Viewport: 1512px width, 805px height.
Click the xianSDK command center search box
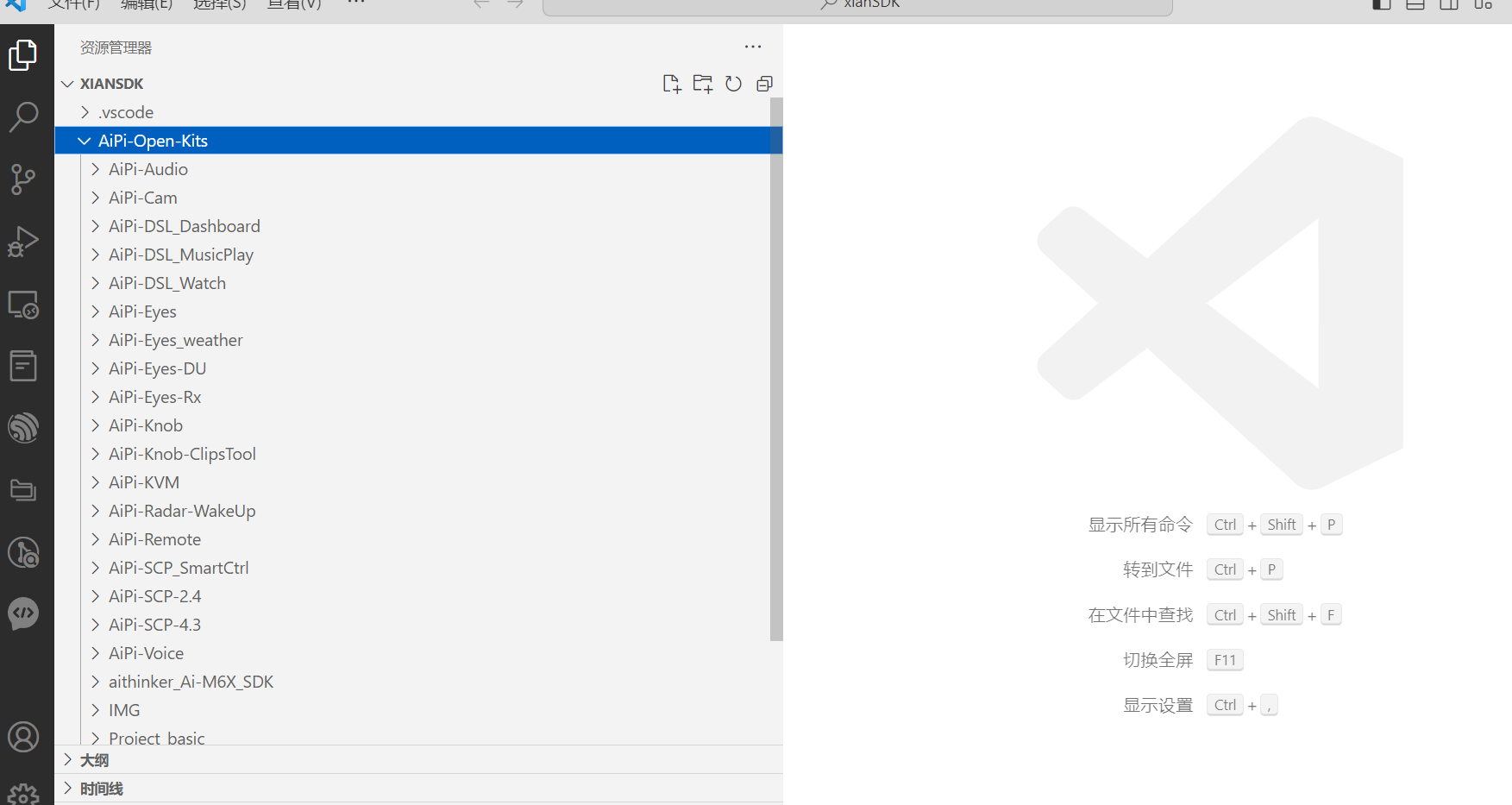tap(857, 6)
